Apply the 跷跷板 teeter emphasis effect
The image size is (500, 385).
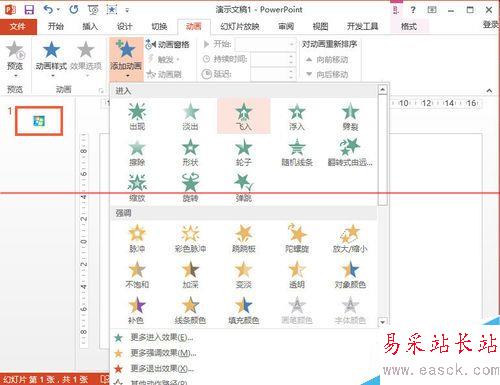tap(244, 238)
